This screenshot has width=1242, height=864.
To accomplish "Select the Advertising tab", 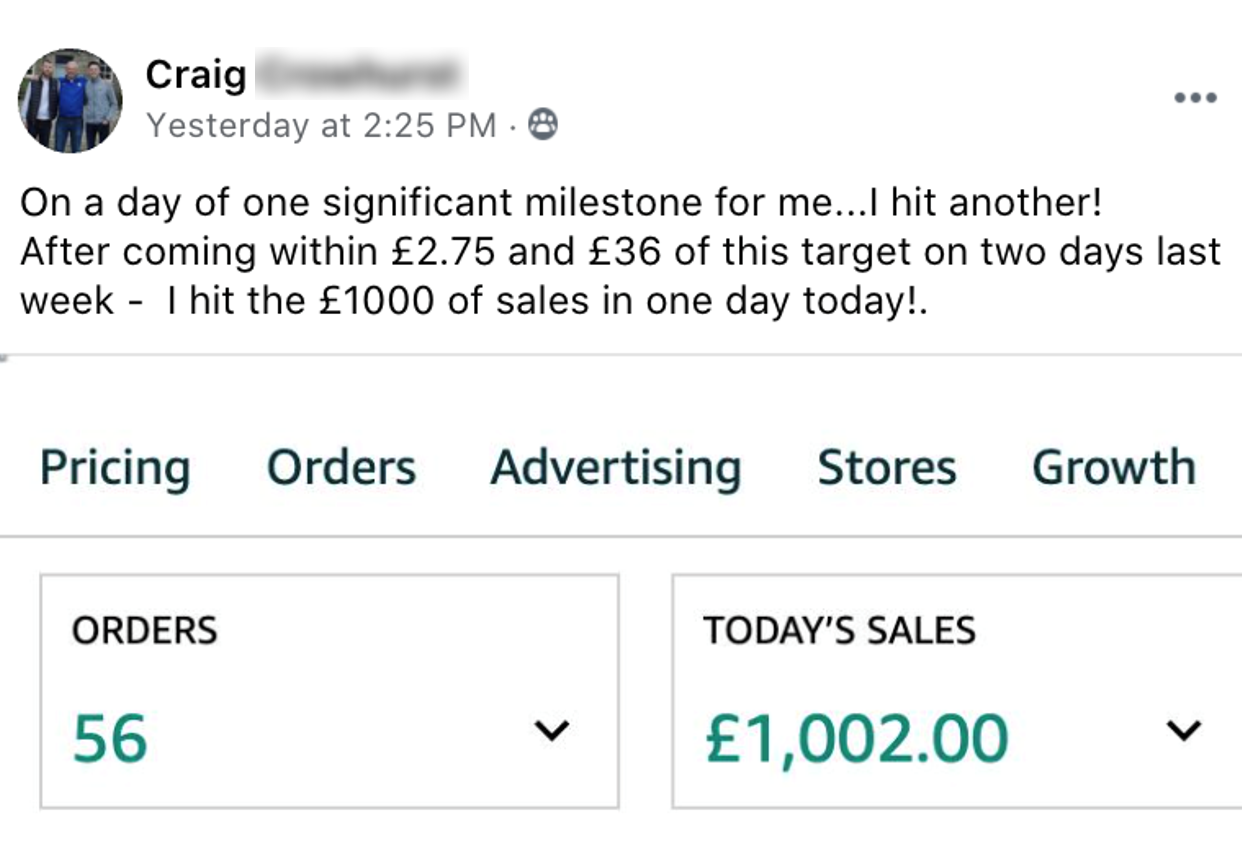I will [x=616, y=468].
